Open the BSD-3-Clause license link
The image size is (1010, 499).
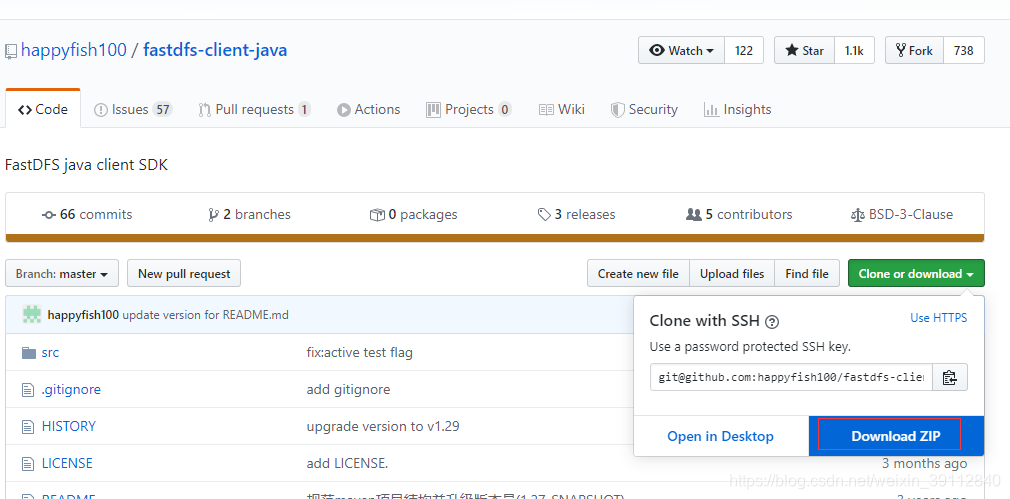coord(902,214)
